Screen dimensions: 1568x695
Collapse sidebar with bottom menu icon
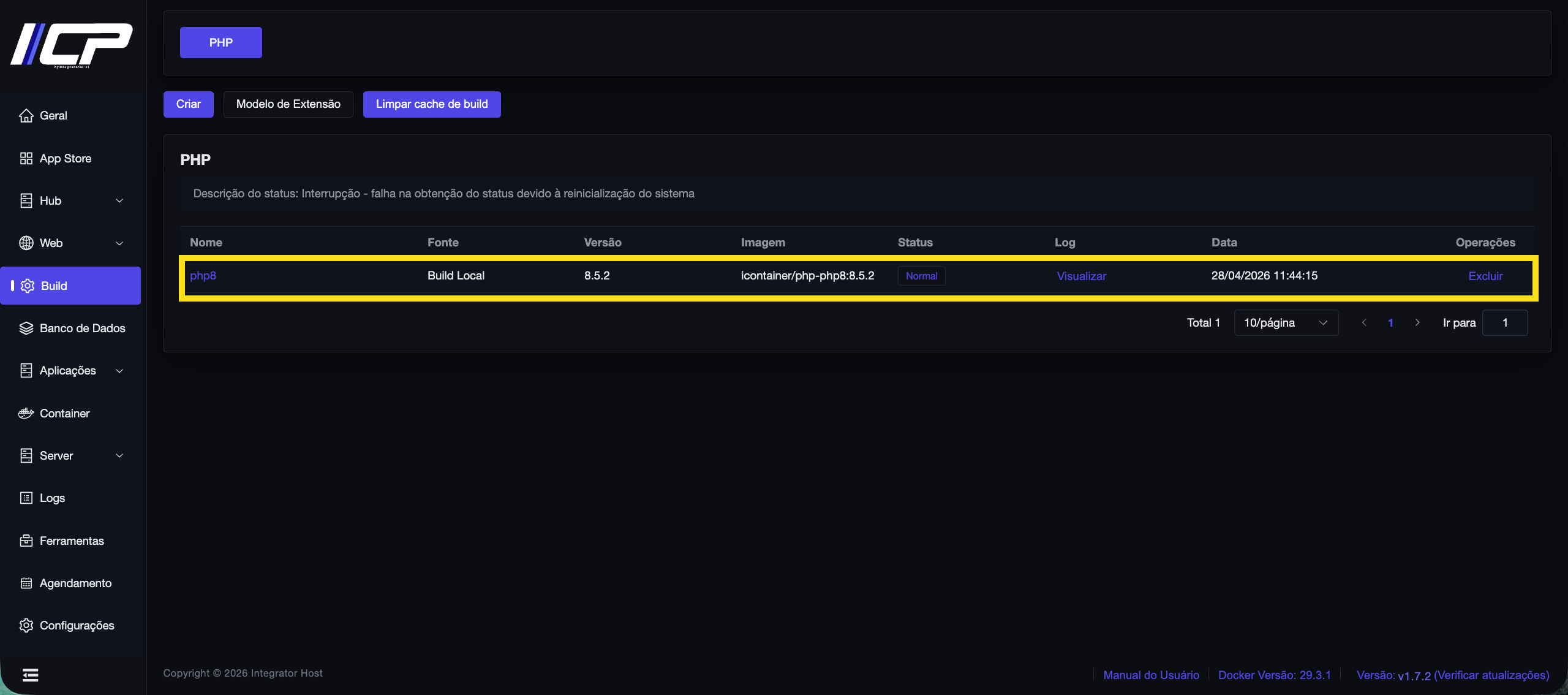[30, 675]
